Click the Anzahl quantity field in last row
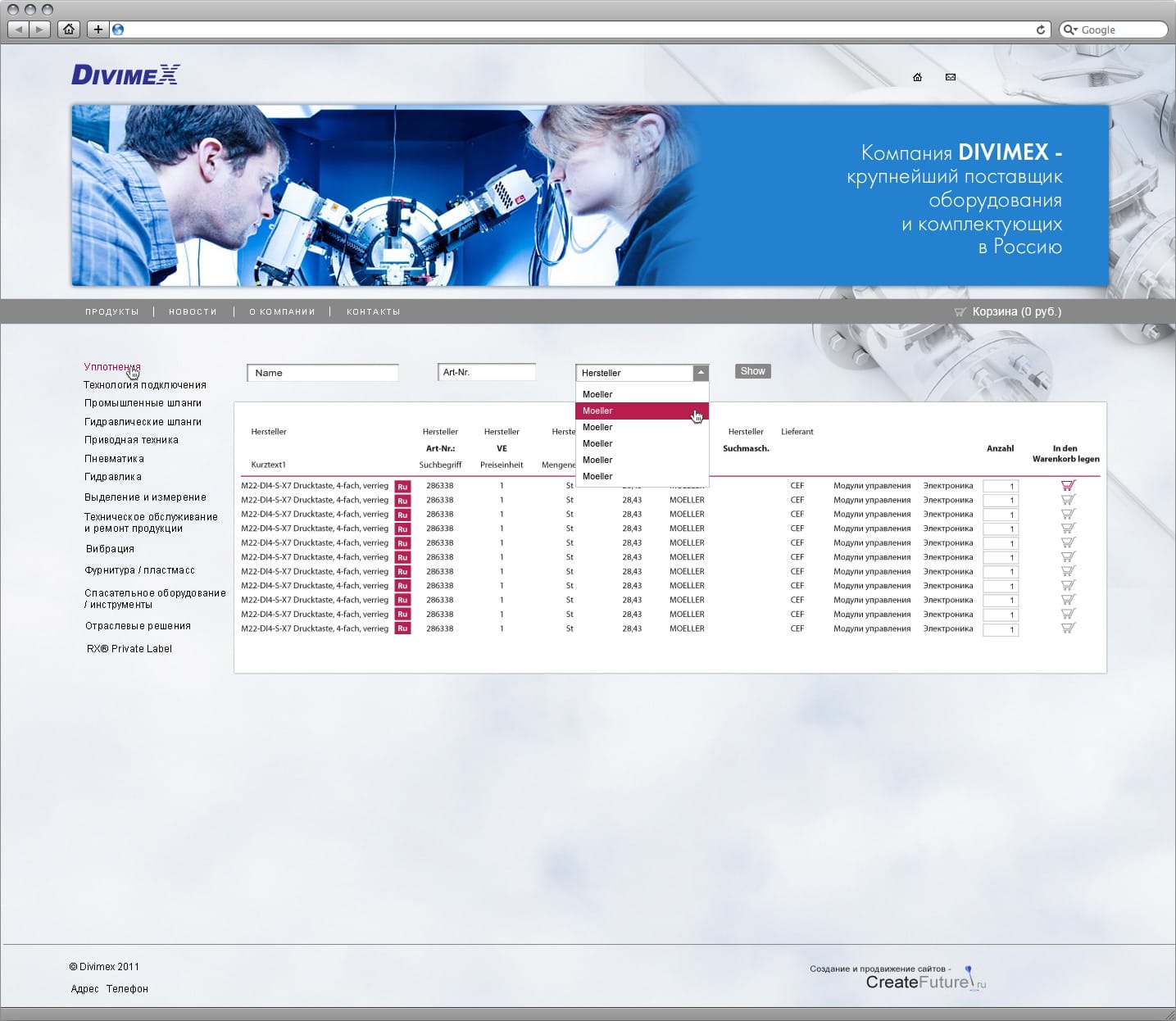 click(1001, 629)
